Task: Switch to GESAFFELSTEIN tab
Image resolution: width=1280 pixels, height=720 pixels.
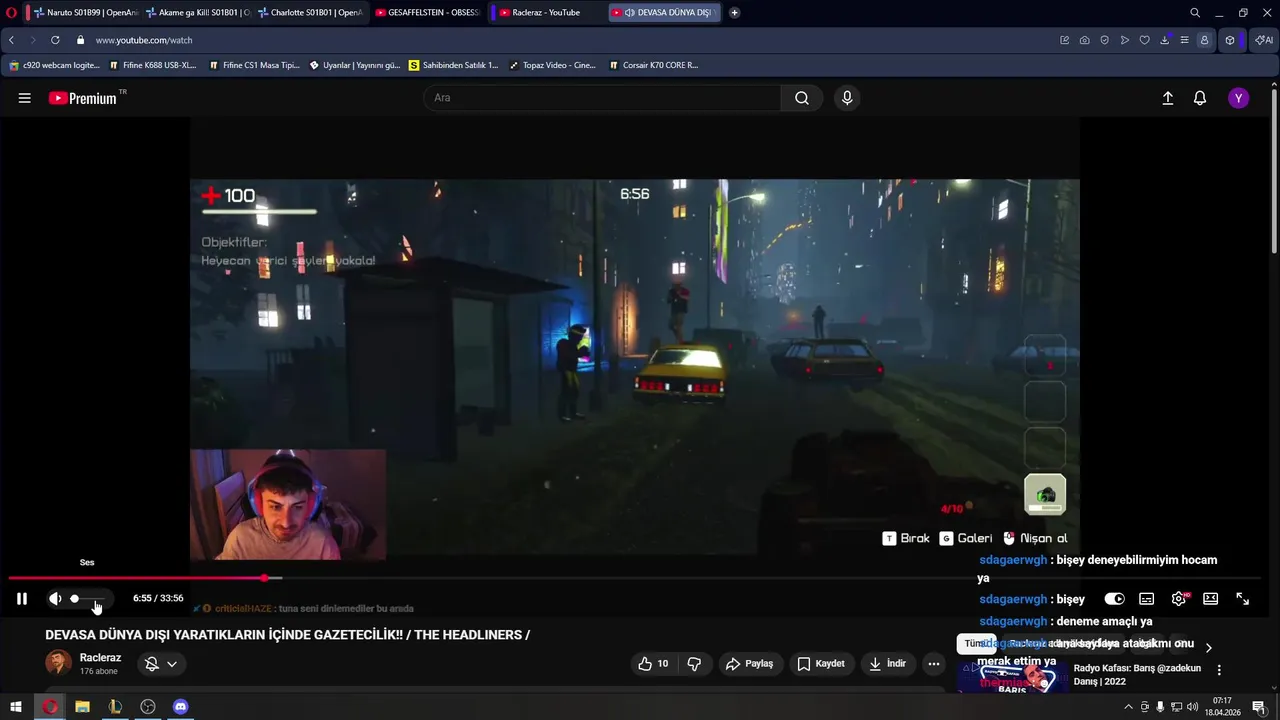Action: (427, 13)
